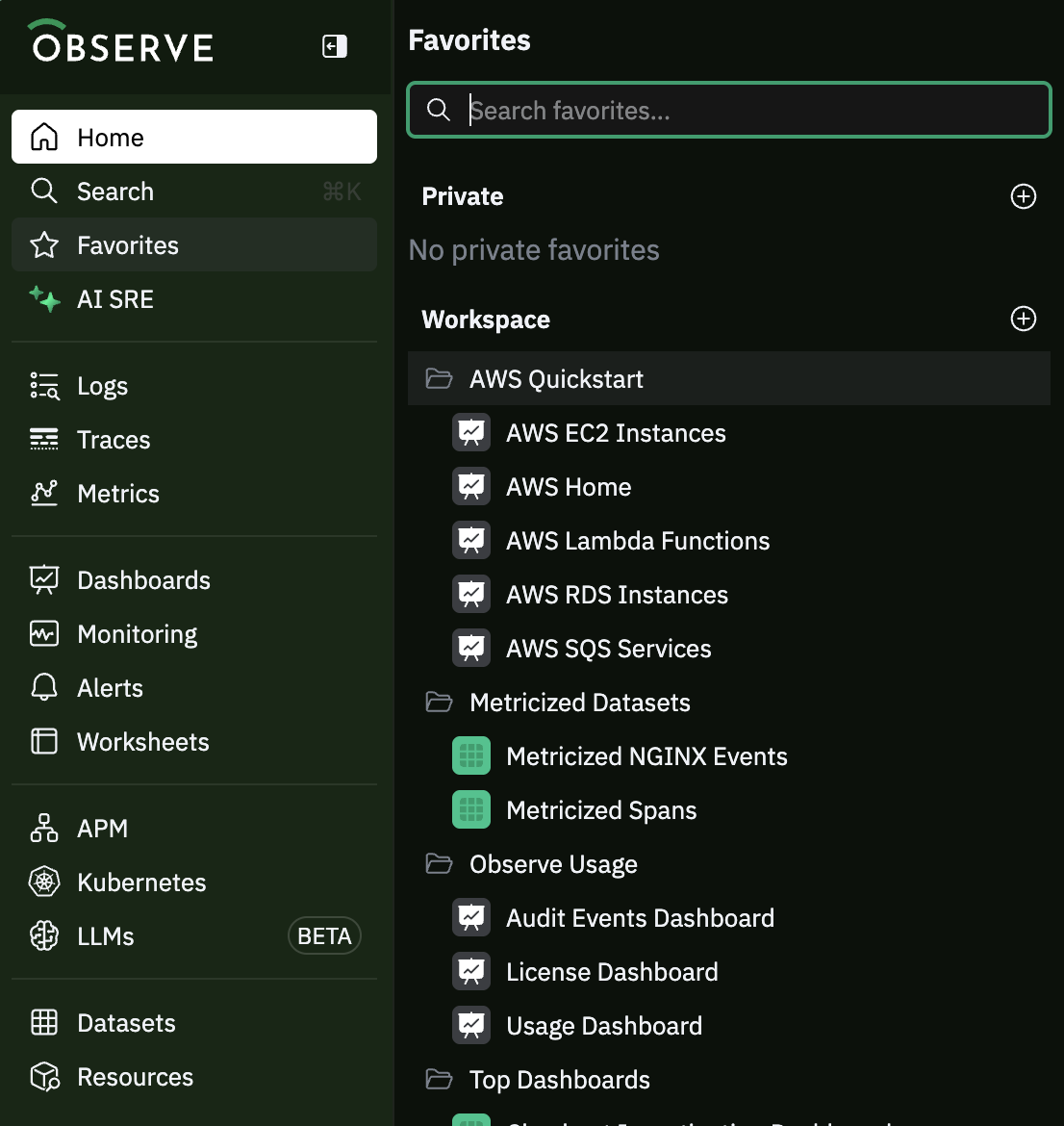The width and height of the screenshot is (1064, 1126).
Task: Click the Resources cube icon
Action: coord(44,1077)
